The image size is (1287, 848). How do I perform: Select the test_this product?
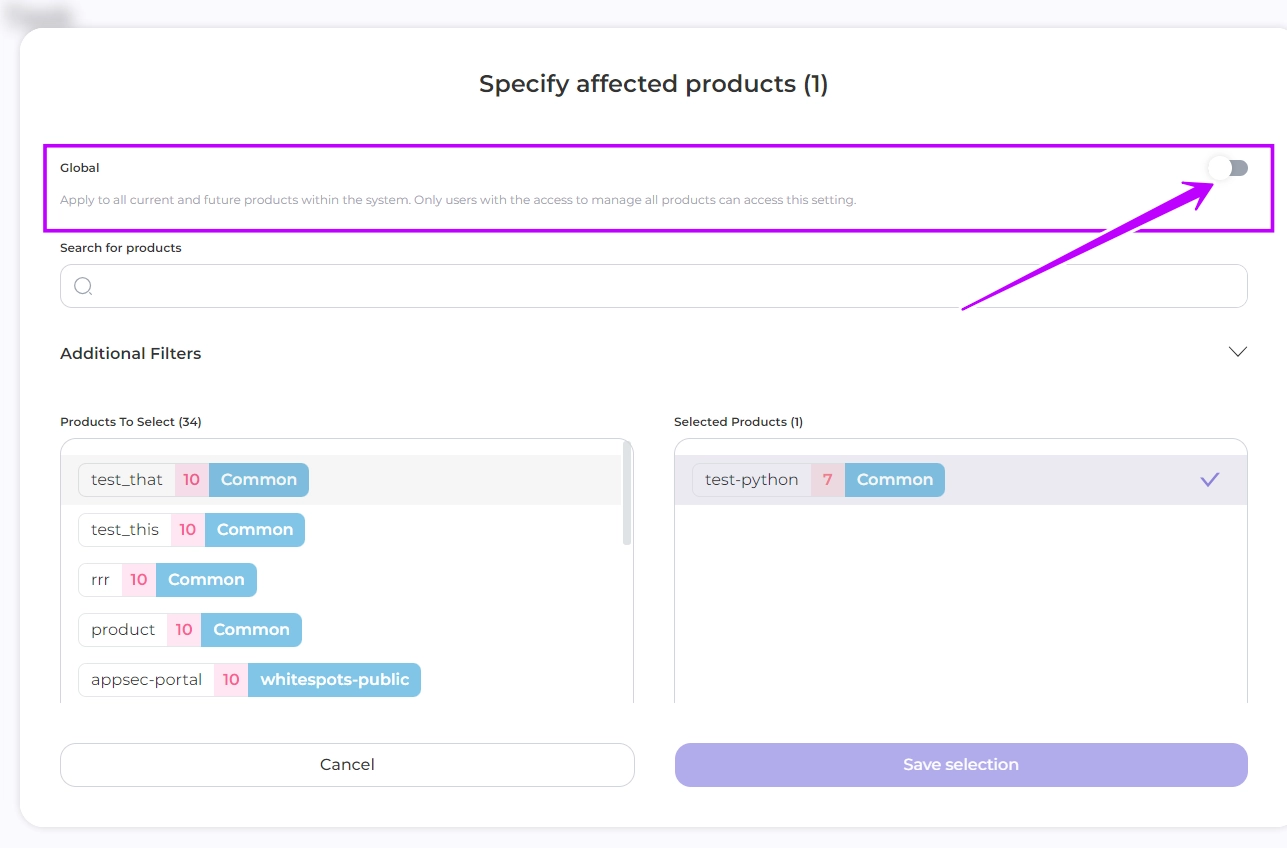pos(125,530)
